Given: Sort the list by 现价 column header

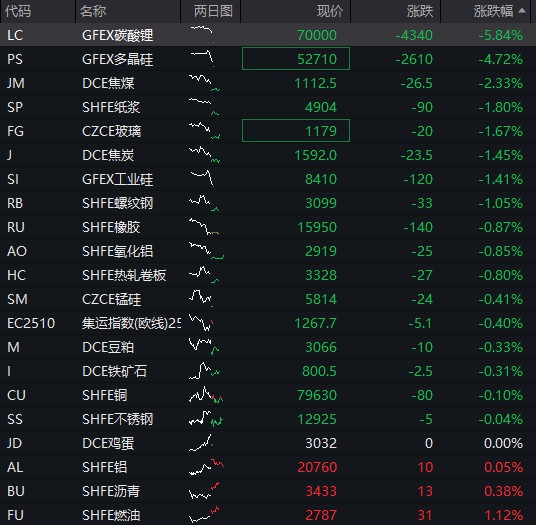Looking at the screenshot, I should (x=330, y=11).
